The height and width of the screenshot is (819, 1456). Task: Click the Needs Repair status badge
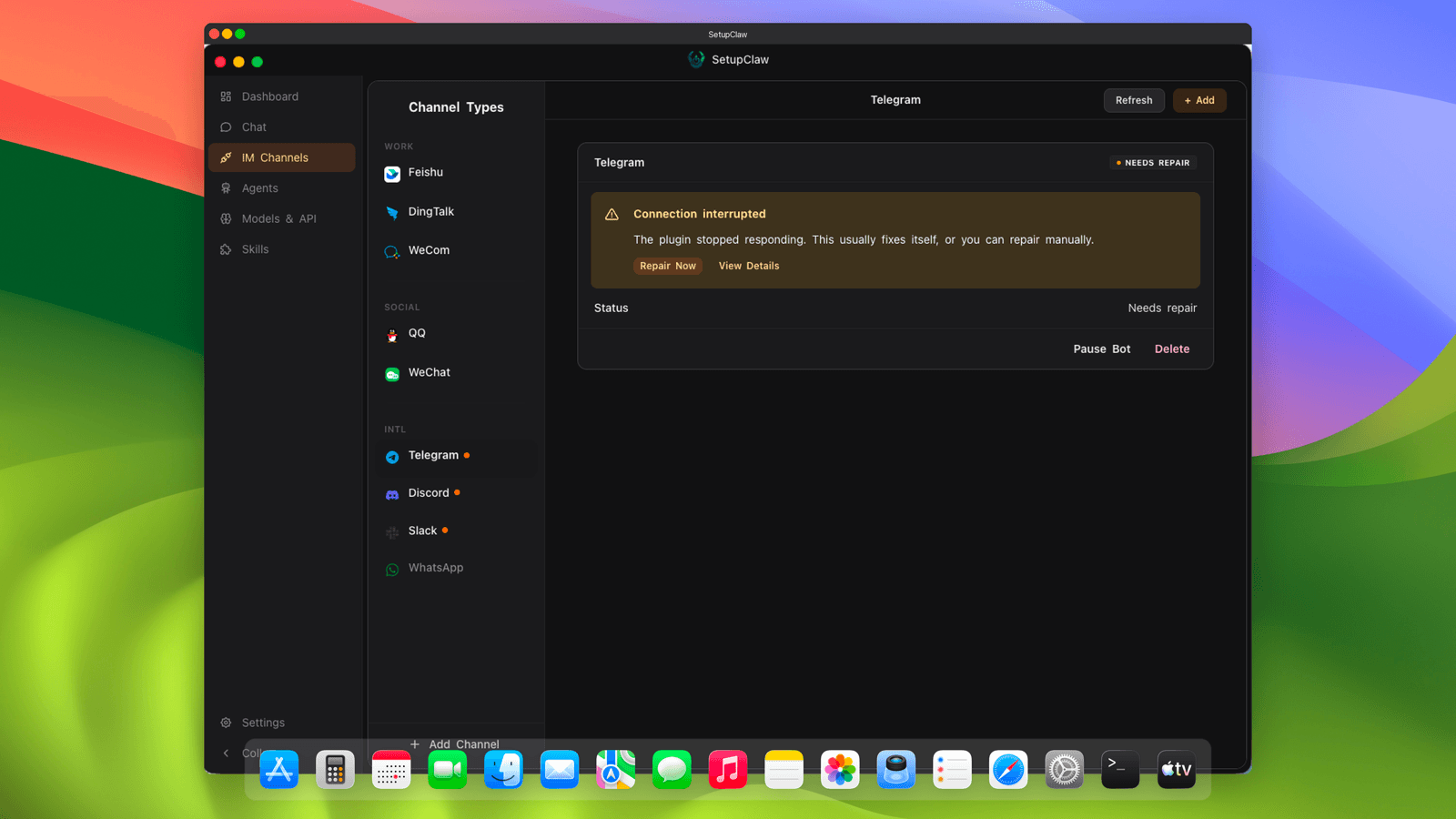1153,163
